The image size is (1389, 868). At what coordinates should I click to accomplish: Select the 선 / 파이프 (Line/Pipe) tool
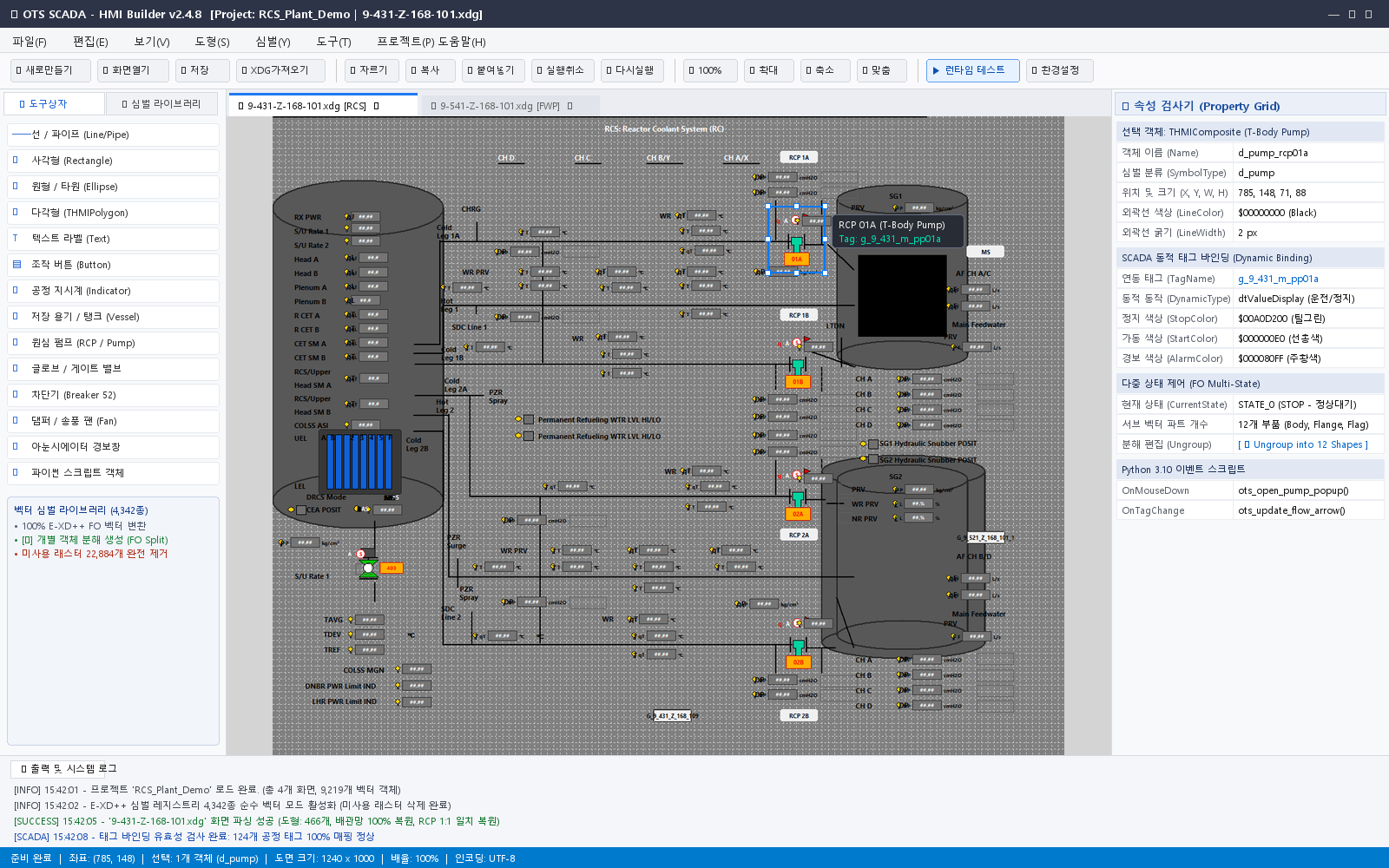[x=113, y=135]
